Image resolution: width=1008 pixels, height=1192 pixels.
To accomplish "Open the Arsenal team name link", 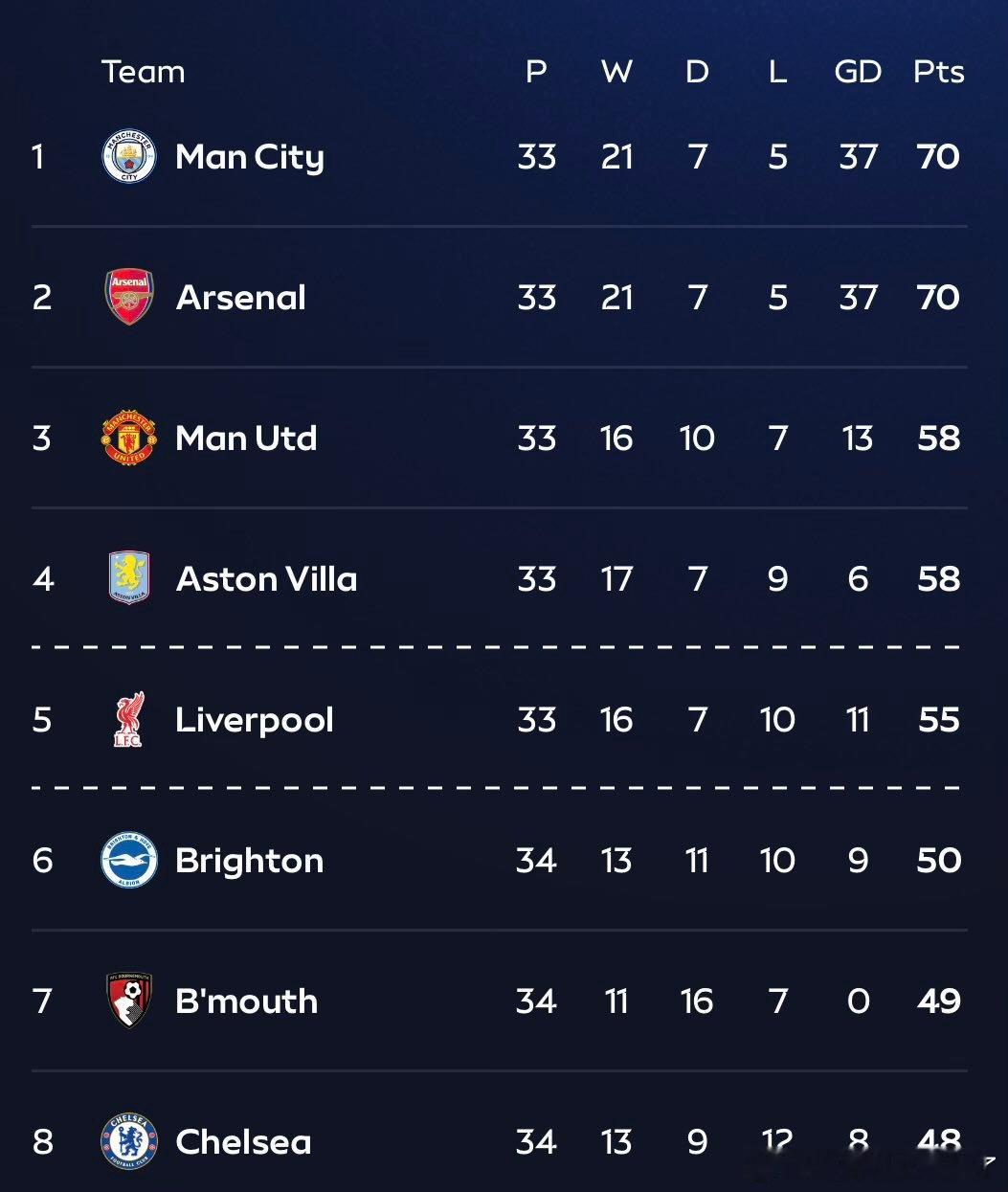I will 241,298.
